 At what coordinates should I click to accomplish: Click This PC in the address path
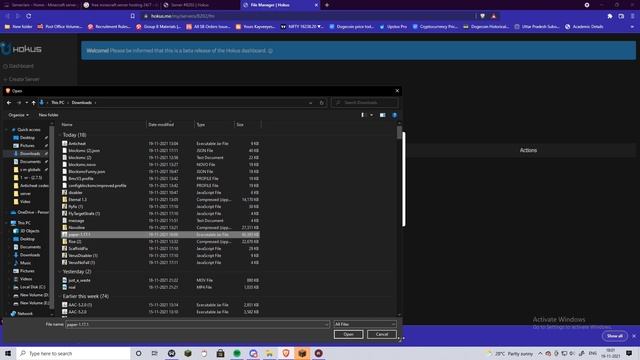(58, 103)
